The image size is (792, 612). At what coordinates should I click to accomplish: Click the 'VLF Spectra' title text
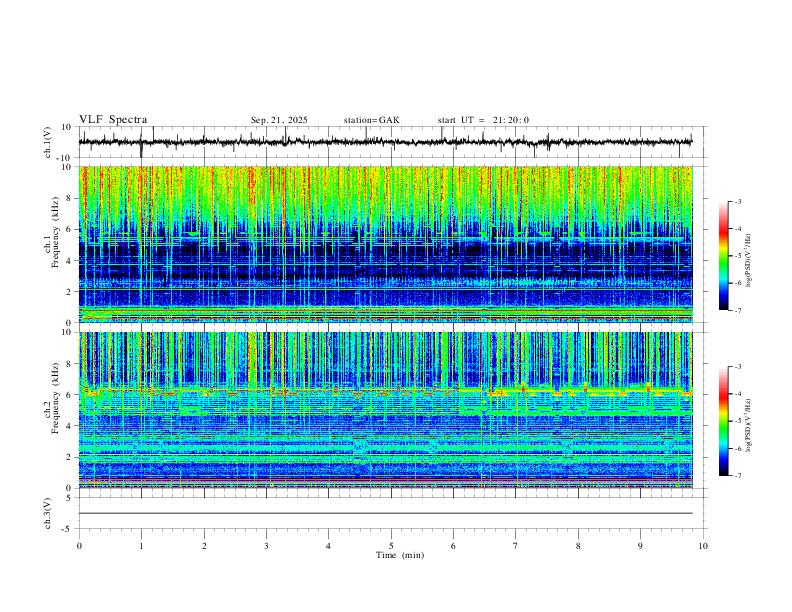pos(113,120)
